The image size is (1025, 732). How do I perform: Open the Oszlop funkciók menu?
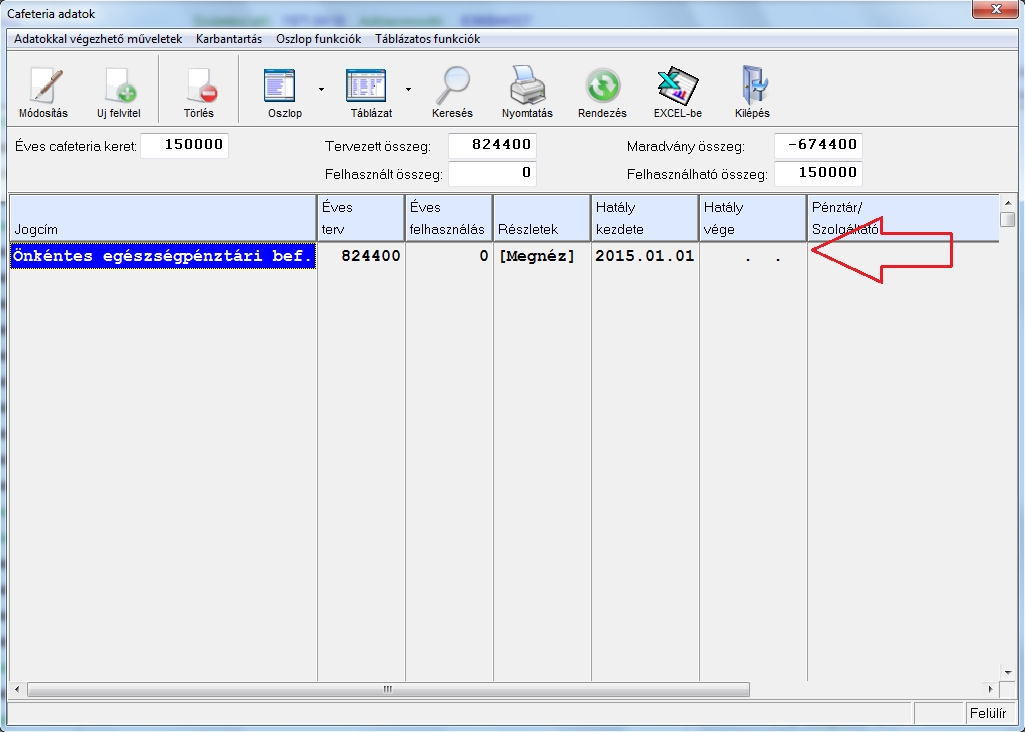[318, 39]
